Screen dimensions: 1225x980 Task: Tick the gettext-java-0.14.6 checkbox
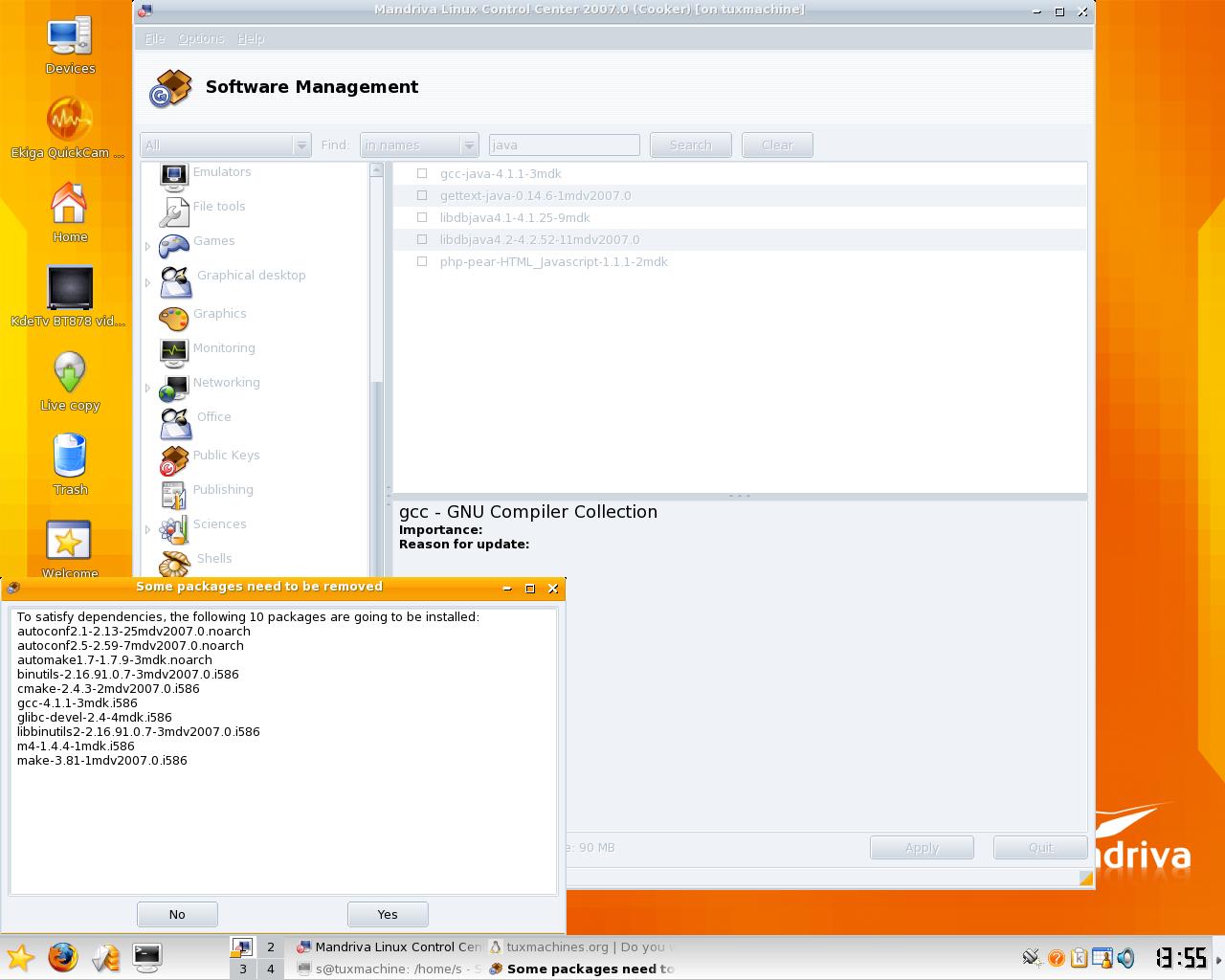tap(422, 195)
